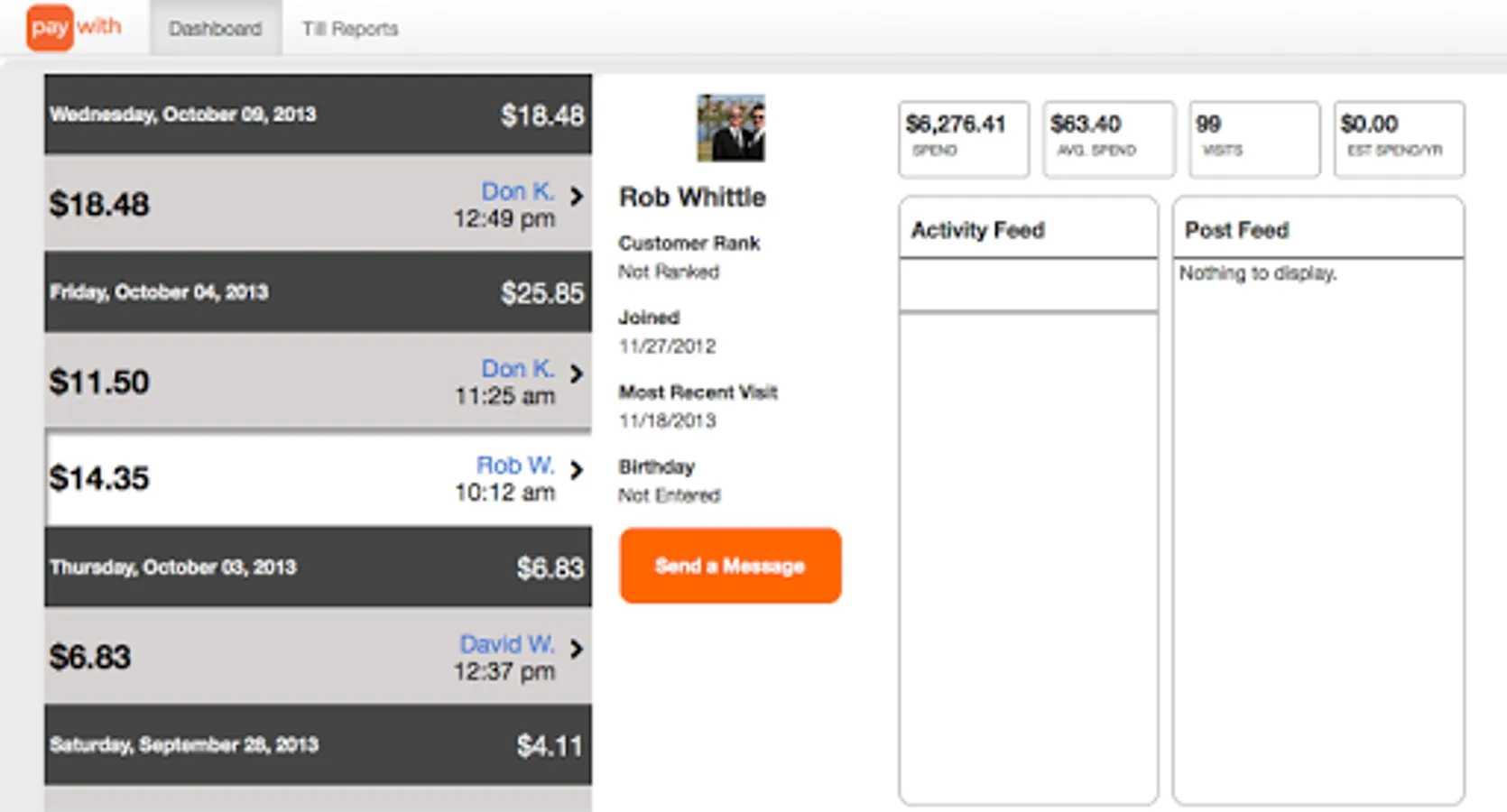Open Don K. link at 12:49 pm
Screen dimensions: 1507x812
tap(517, 191)
